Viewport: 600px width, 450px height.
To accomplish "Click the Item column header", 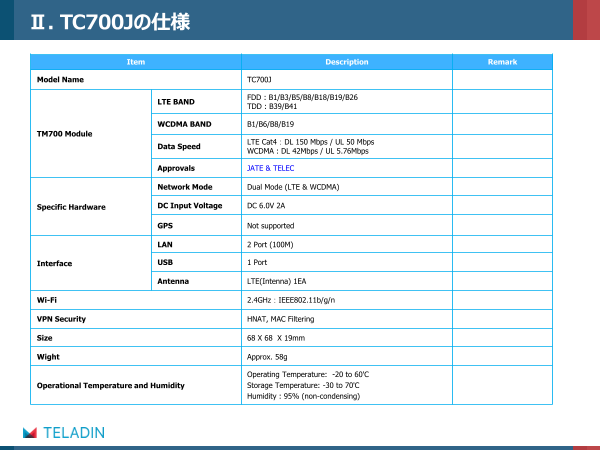I will click(136, 62).
